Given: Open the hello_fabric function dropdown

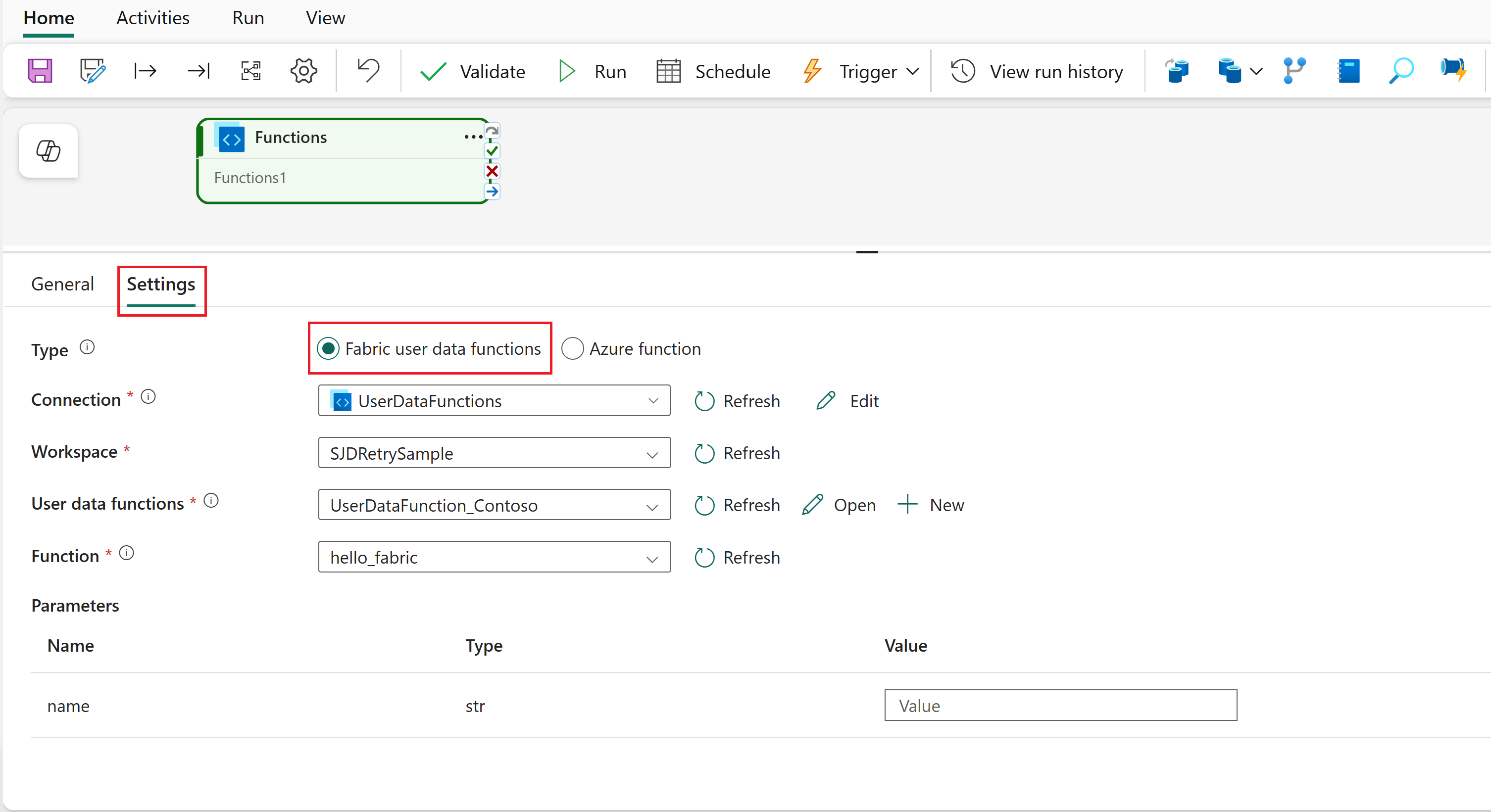Looking at the screenshot, I should point(653,557).
